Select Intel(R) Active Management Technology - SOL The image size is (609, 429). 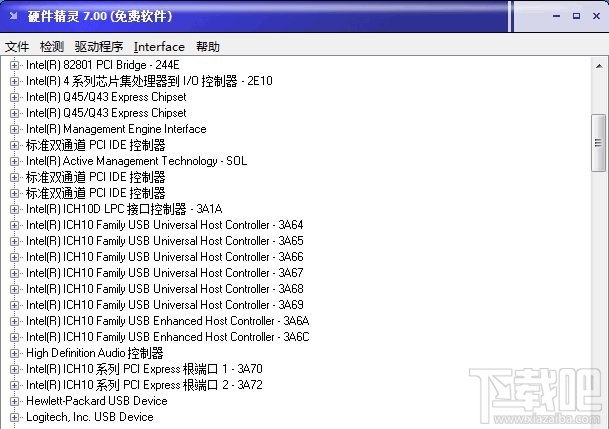point(136,161)
